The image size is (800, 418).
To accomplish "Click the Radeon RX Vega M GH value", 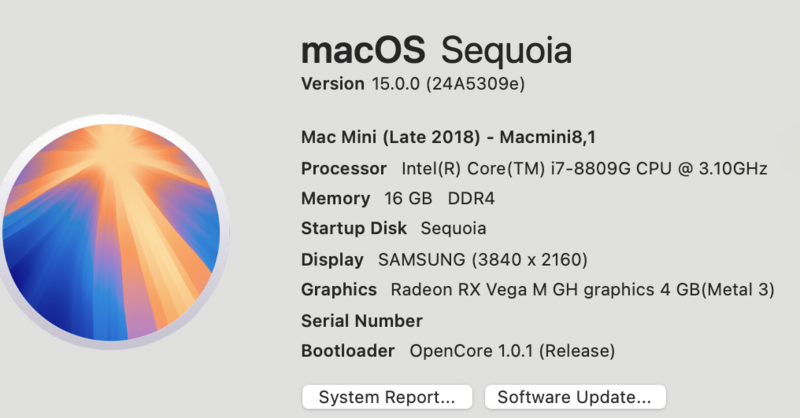I will (x=582, y=290).
